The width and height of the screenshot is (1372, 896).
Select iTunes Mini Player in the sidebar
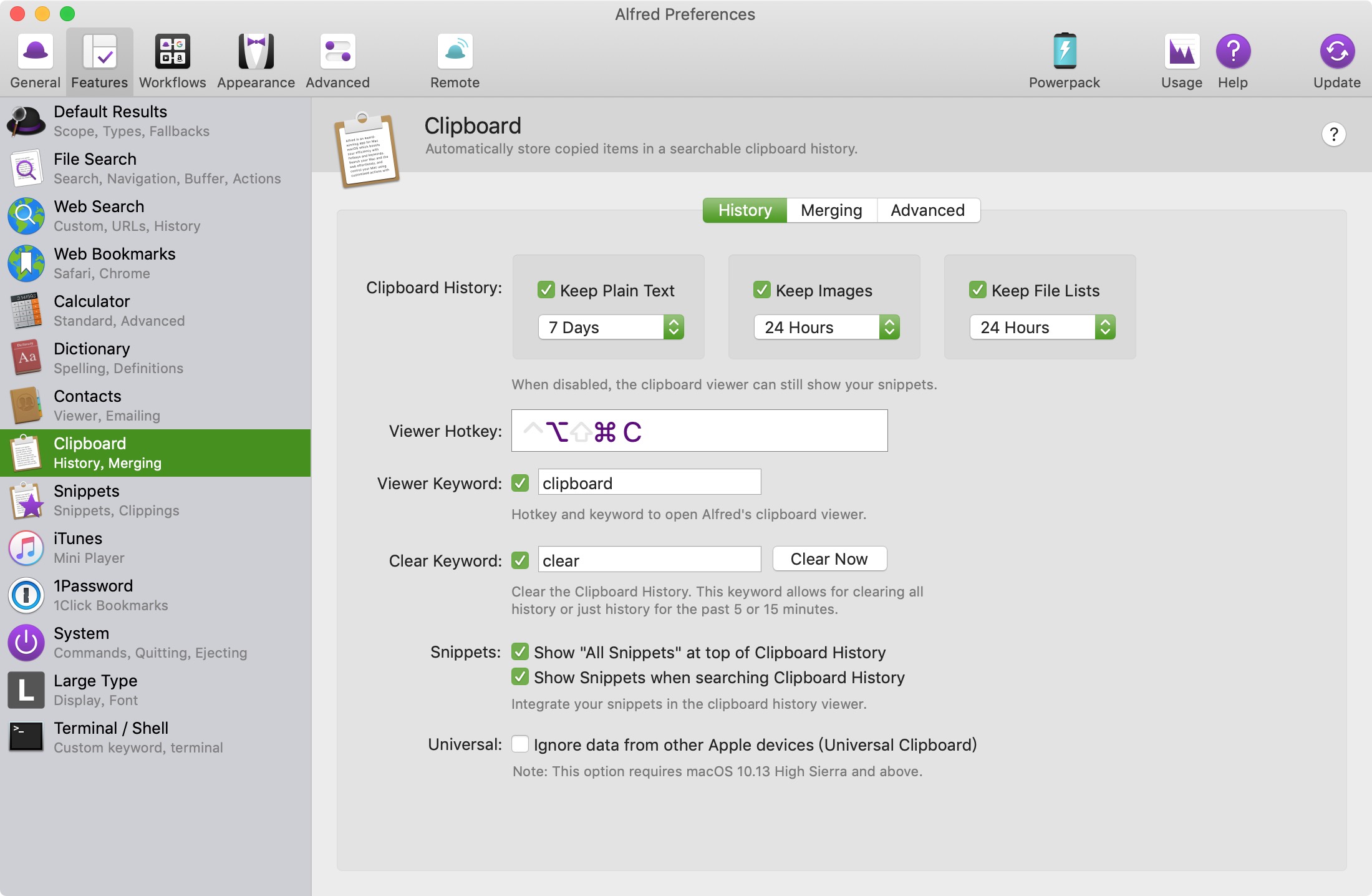155,548
